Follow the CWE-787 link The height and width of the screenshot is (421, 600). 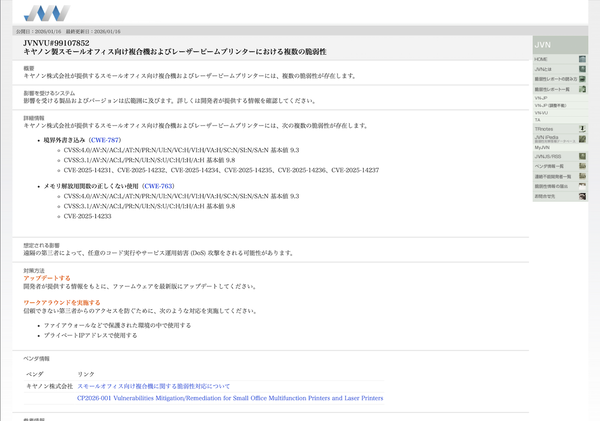point(105,140)
